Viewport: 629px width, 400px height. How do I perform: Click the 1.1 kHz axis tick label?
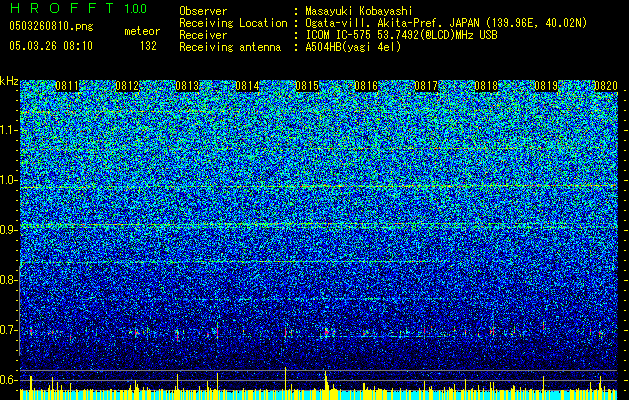tap(7, 130)
